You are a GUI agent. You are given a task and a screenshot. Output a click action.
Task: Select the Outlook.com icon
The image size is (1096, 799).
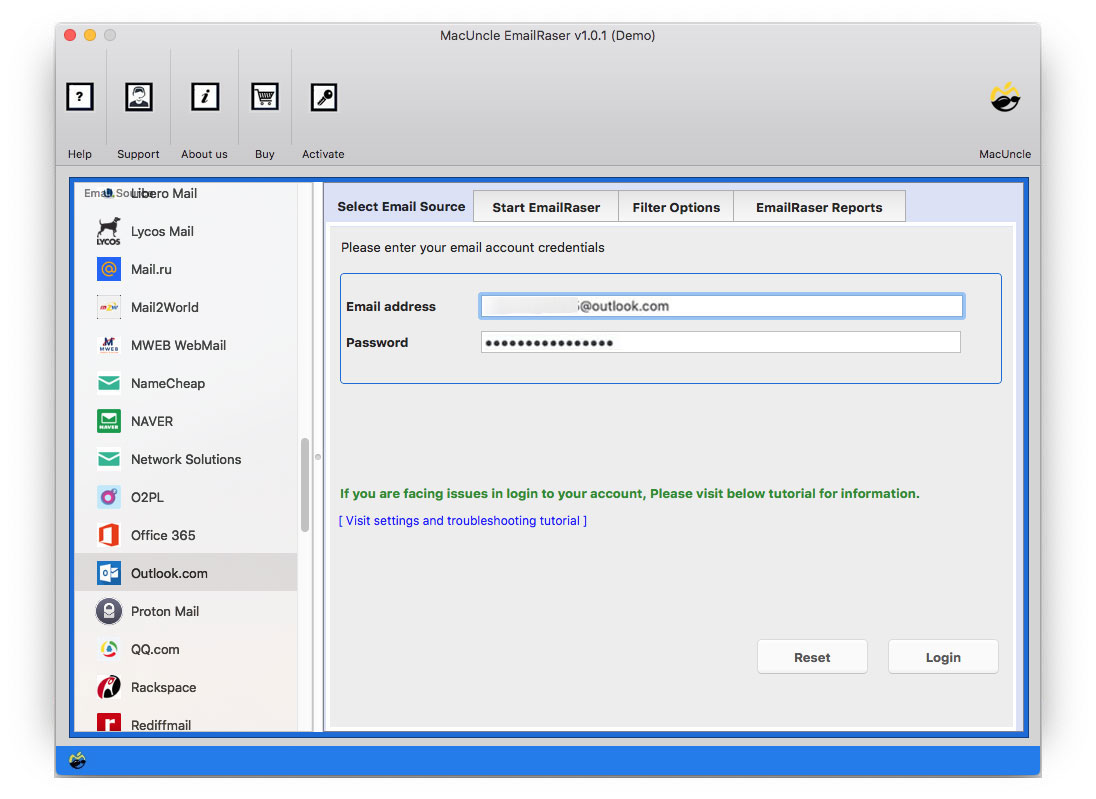[108, 573]
